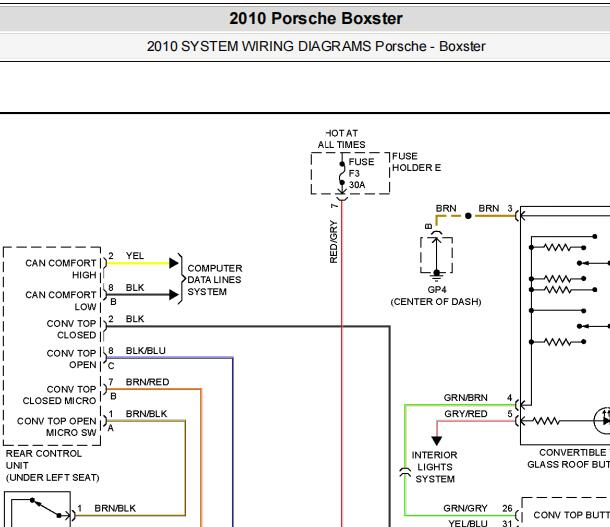Screen dimensions: 610x527
Task: Click the "BRN/RED" wire color label
Action: point(147,382)
